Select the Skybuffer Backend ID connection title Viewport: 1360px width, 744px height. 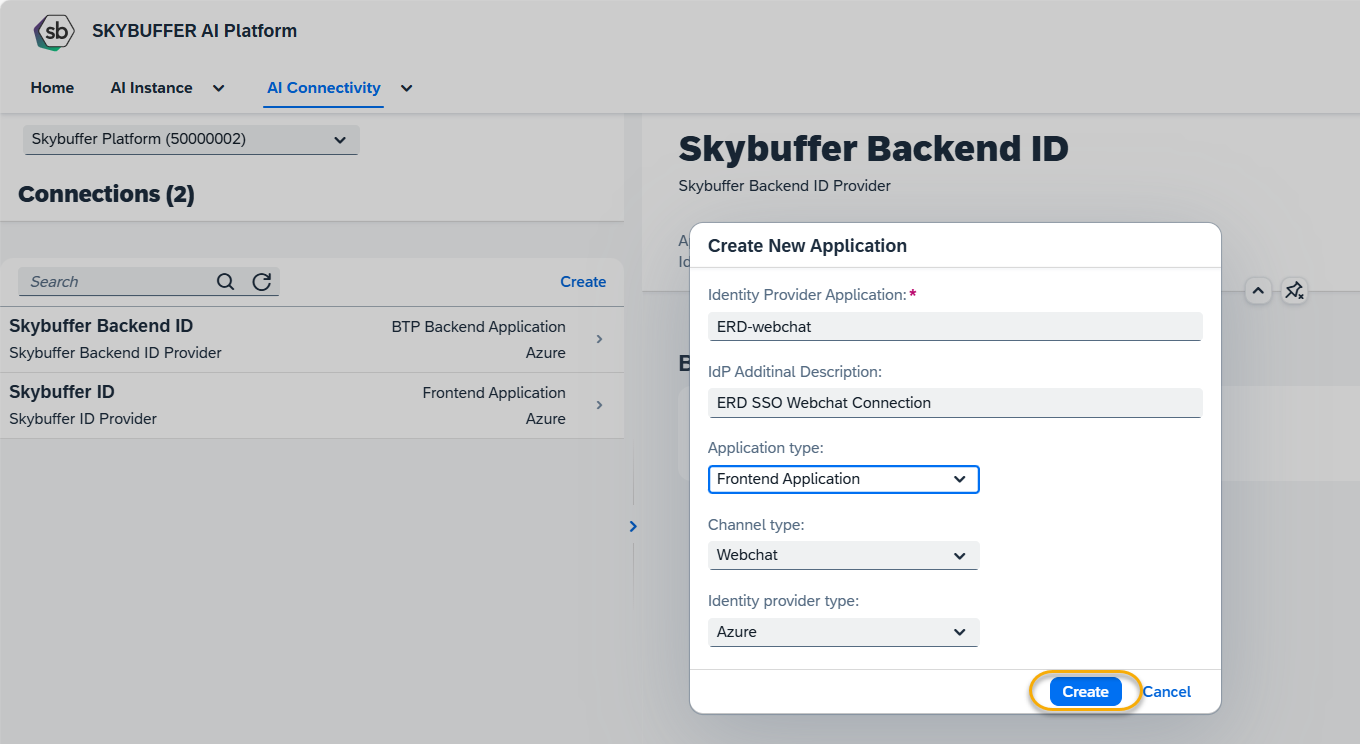coord(101,326)
